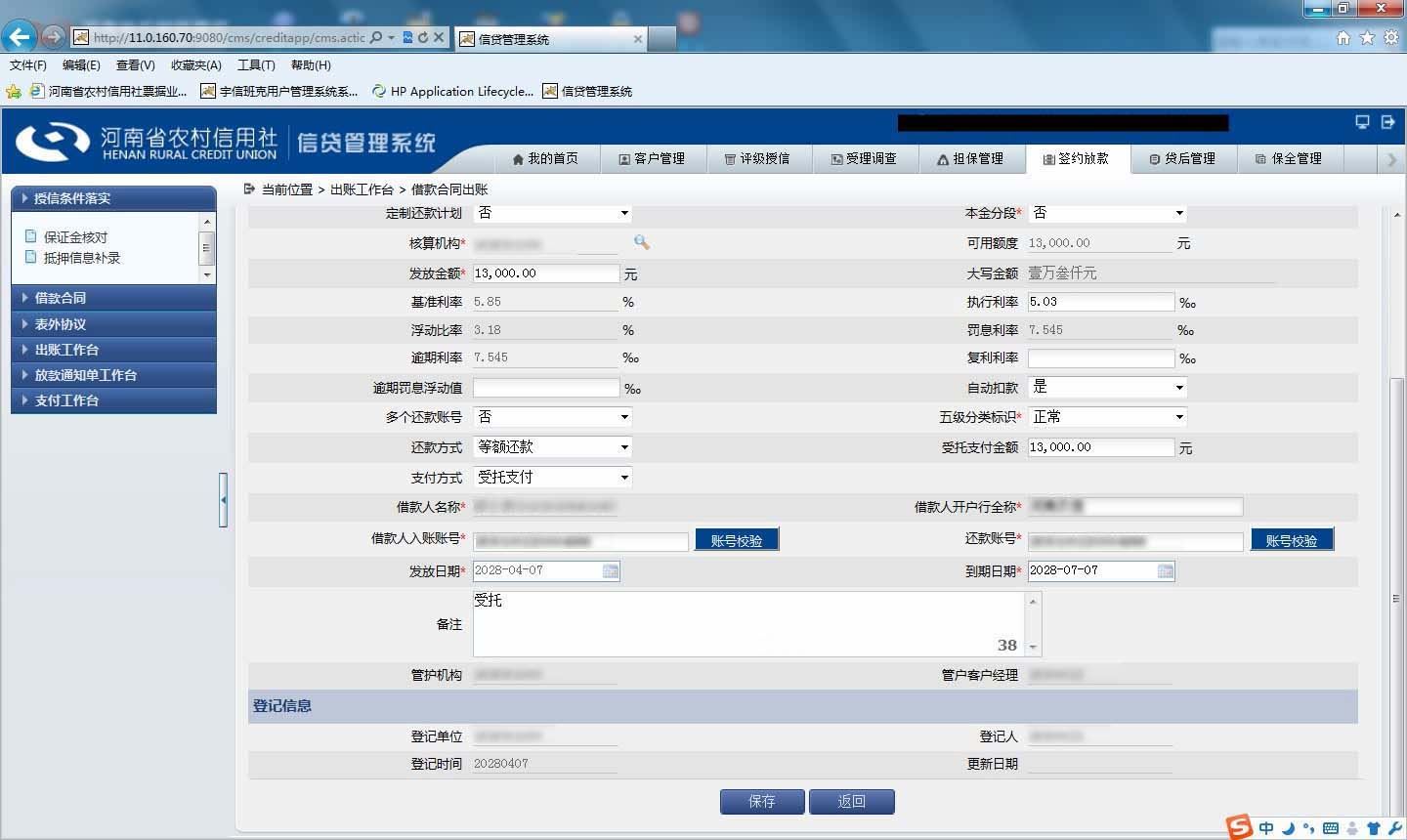Open the 五级分类标识 dropdown
The width and height of the screenshot is (1407, 840).
point(1107,417)
